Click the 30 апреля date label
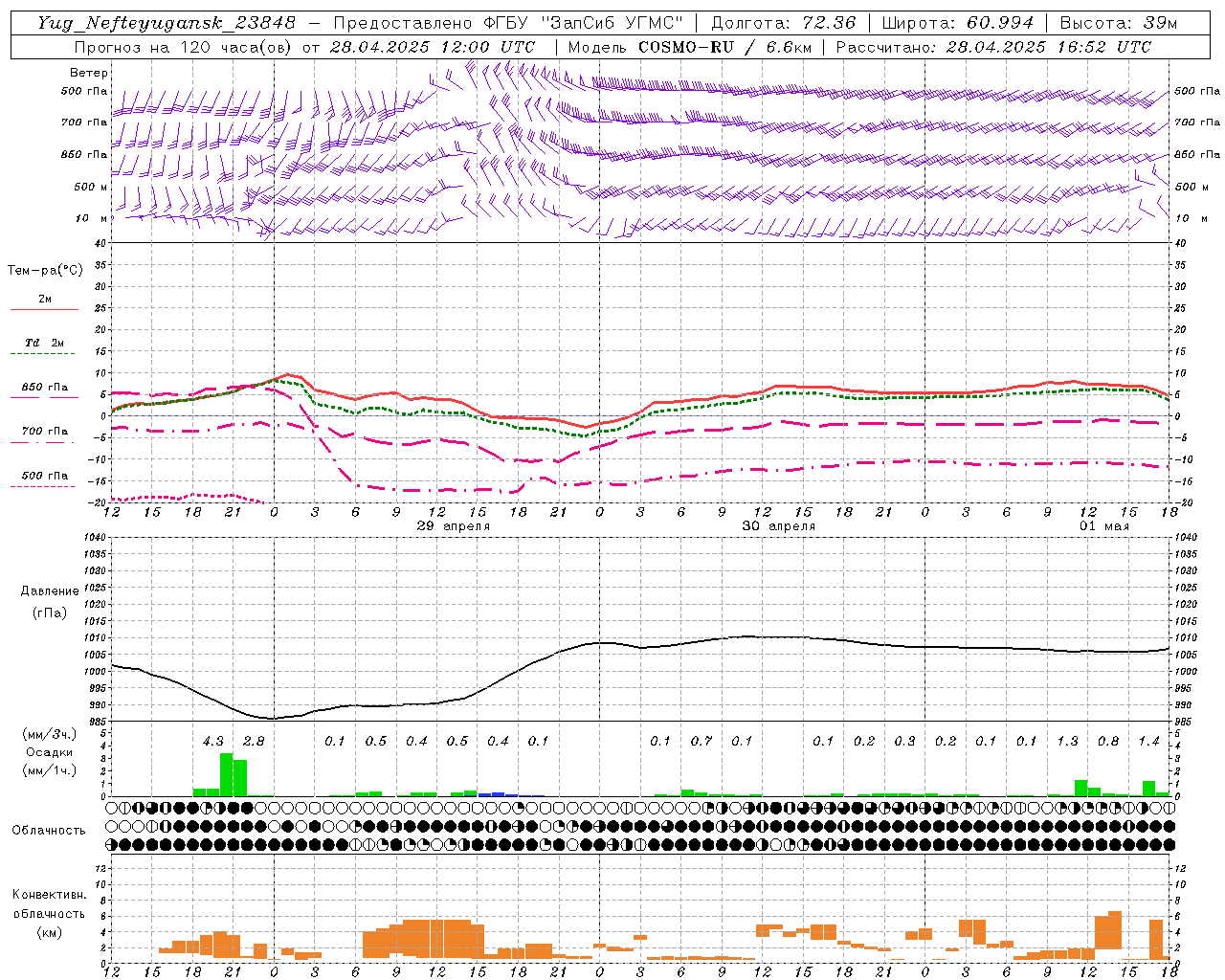The height and width of the screenshot is (980, 1225). [x=778, y=526]
